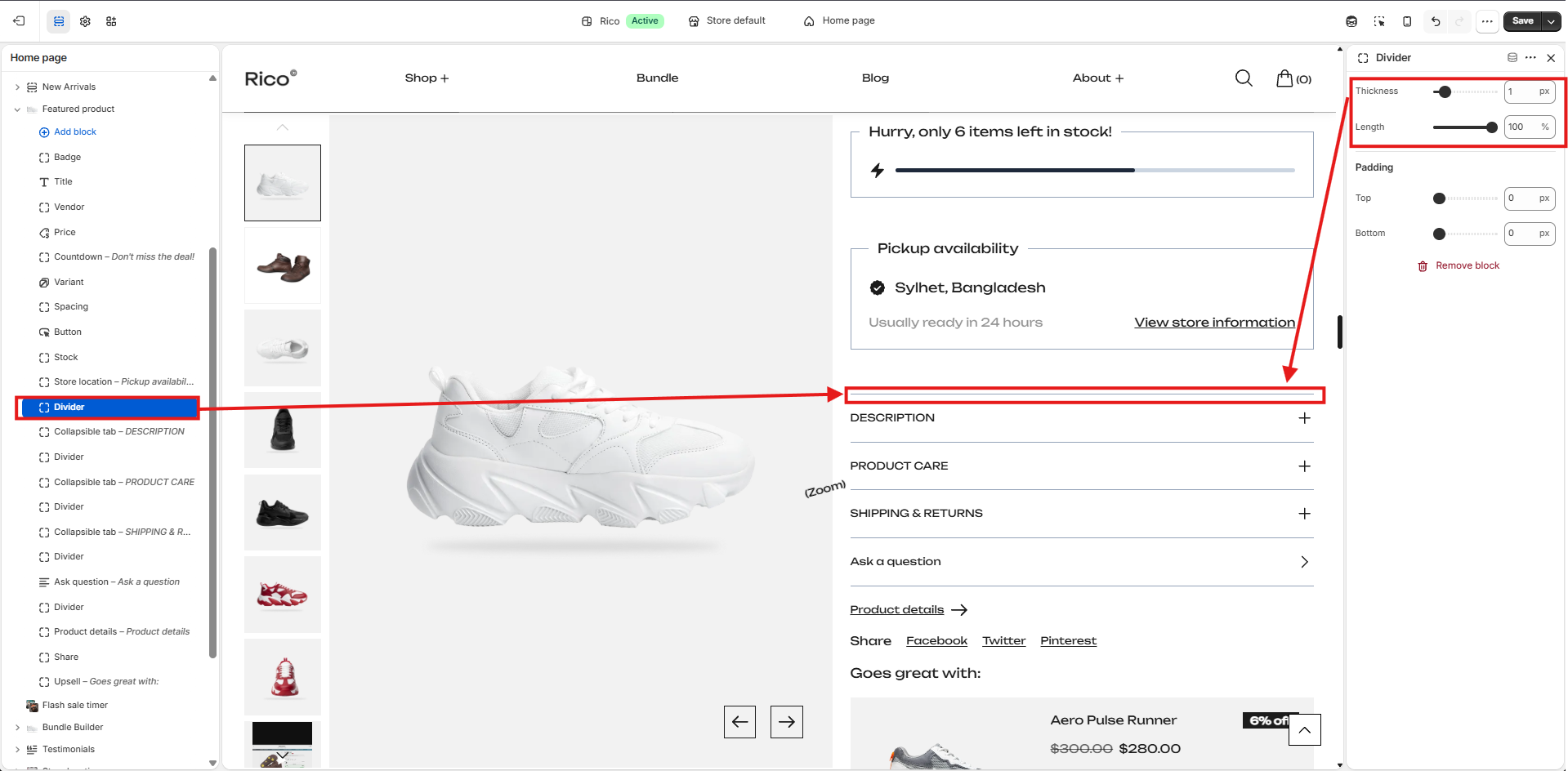Click Add block in Featured product
Image resolution: width=1568 pixels, height=771 pixels.
[x=68, y=132]
